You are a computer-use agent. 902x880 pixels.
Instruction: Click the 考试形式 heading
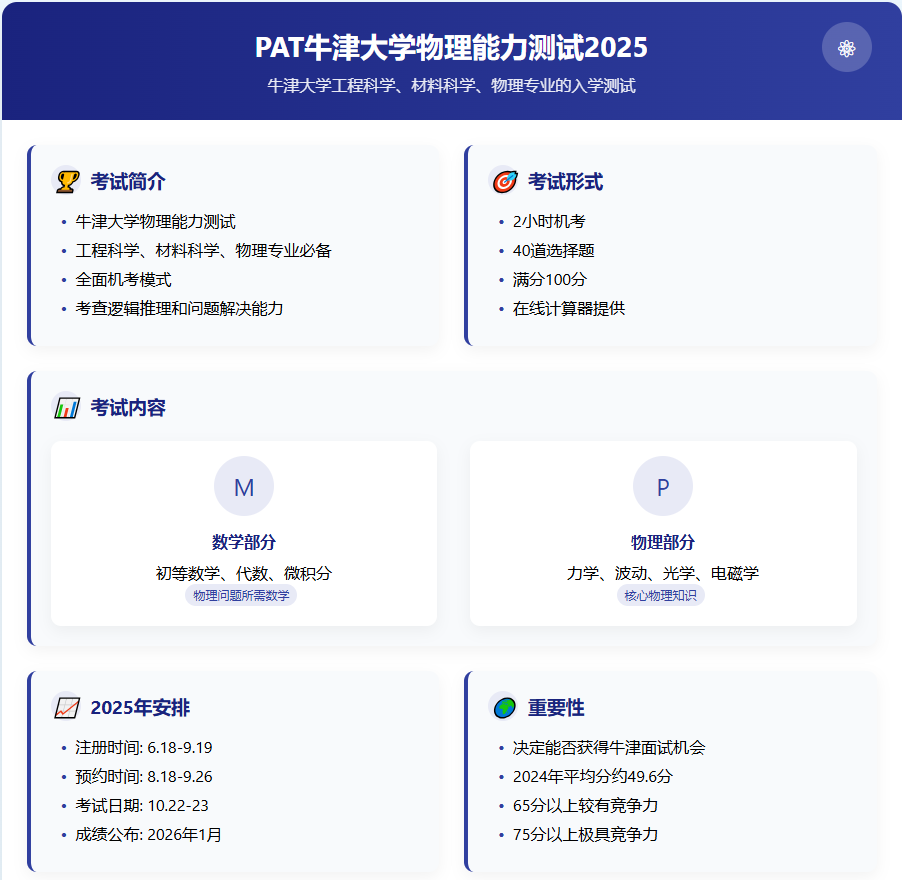(x=565, y=181)
